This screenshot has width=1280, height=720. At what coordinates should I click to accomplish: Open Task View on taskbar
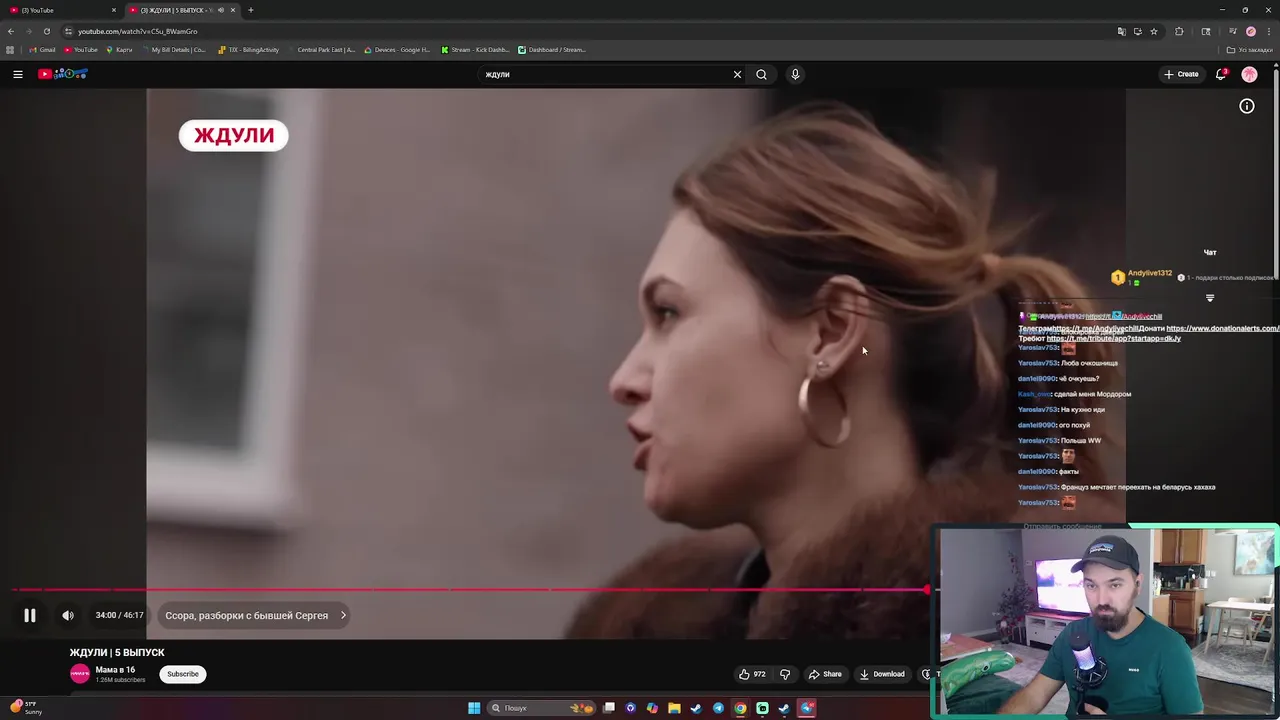[609, 708]
